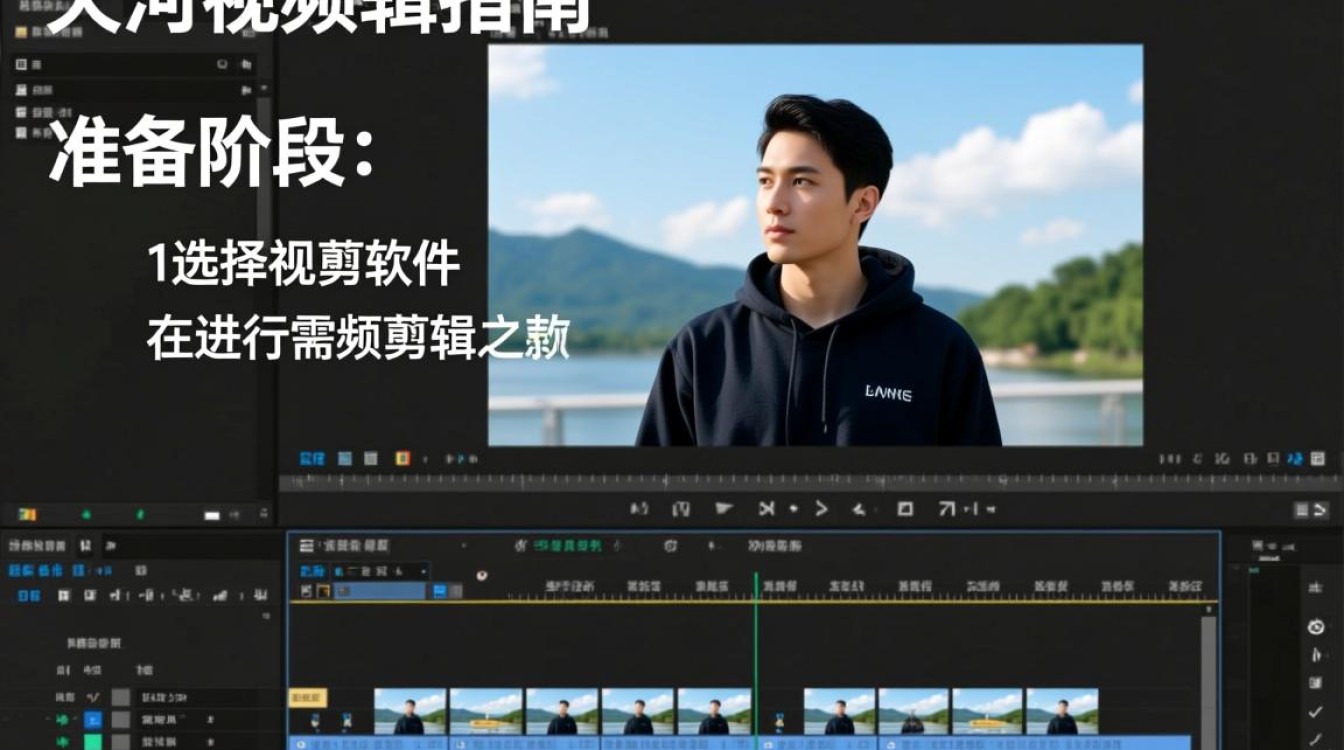
Task: Select the last clip thumbnail in the timeline
Action: 1062,711
